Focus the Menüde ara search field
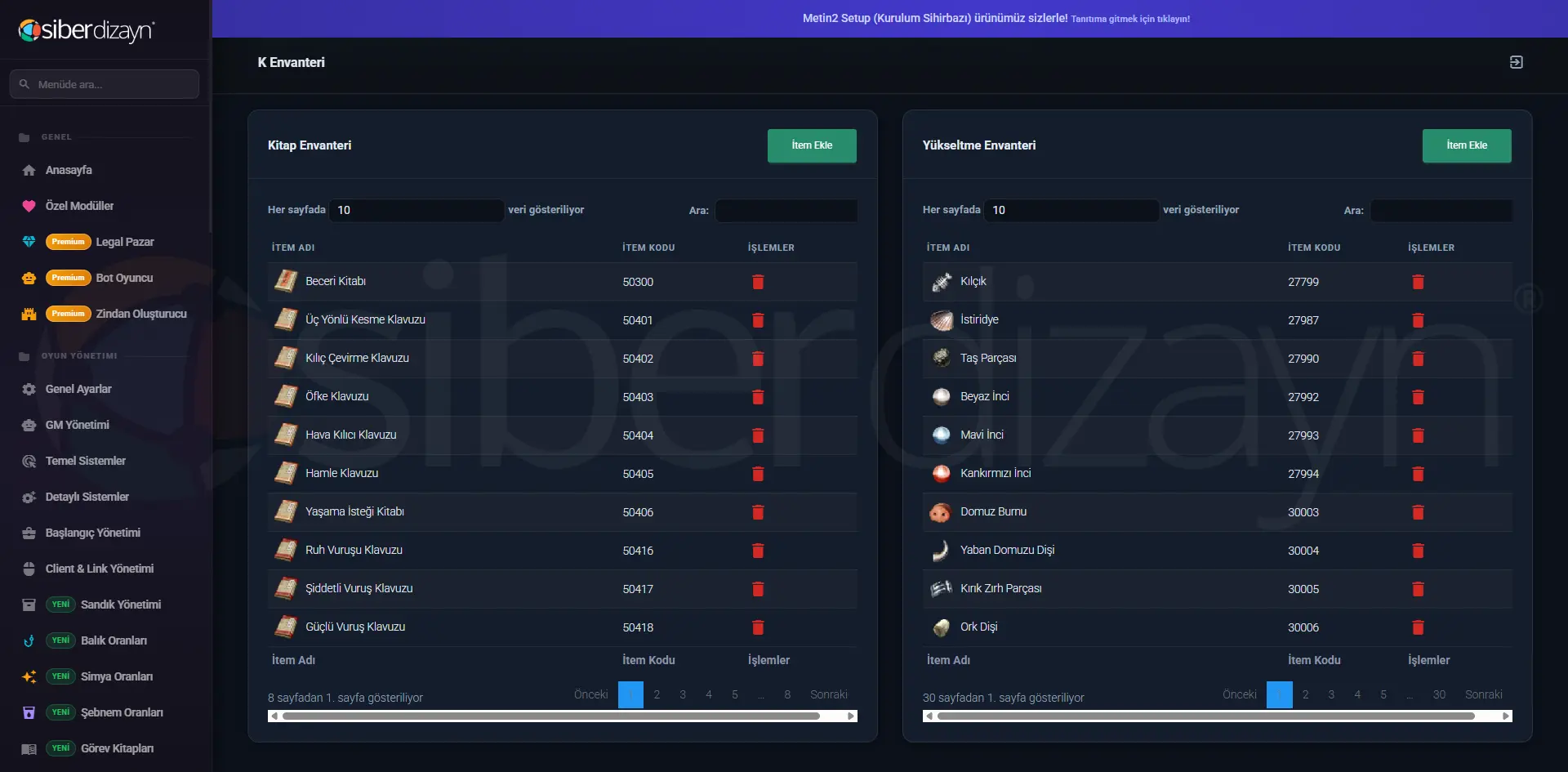The height and width of the screenshot is (772, 1568). click(x=105, y=84)
